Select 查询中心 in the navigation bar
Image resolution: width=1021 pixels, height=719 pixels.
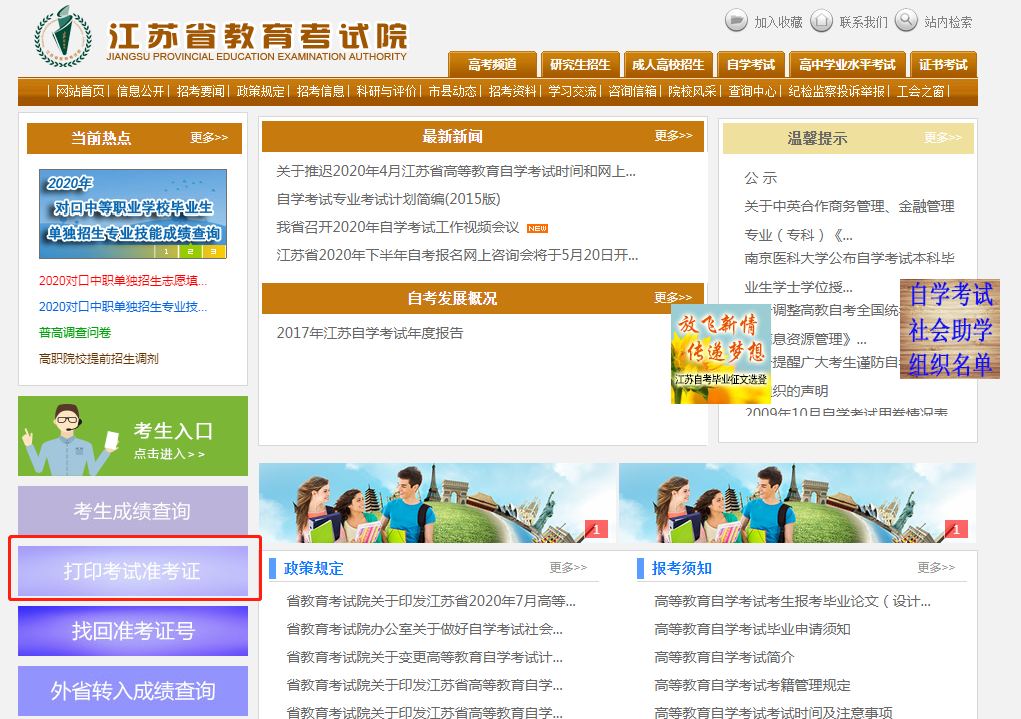click(x=752, y=91)
